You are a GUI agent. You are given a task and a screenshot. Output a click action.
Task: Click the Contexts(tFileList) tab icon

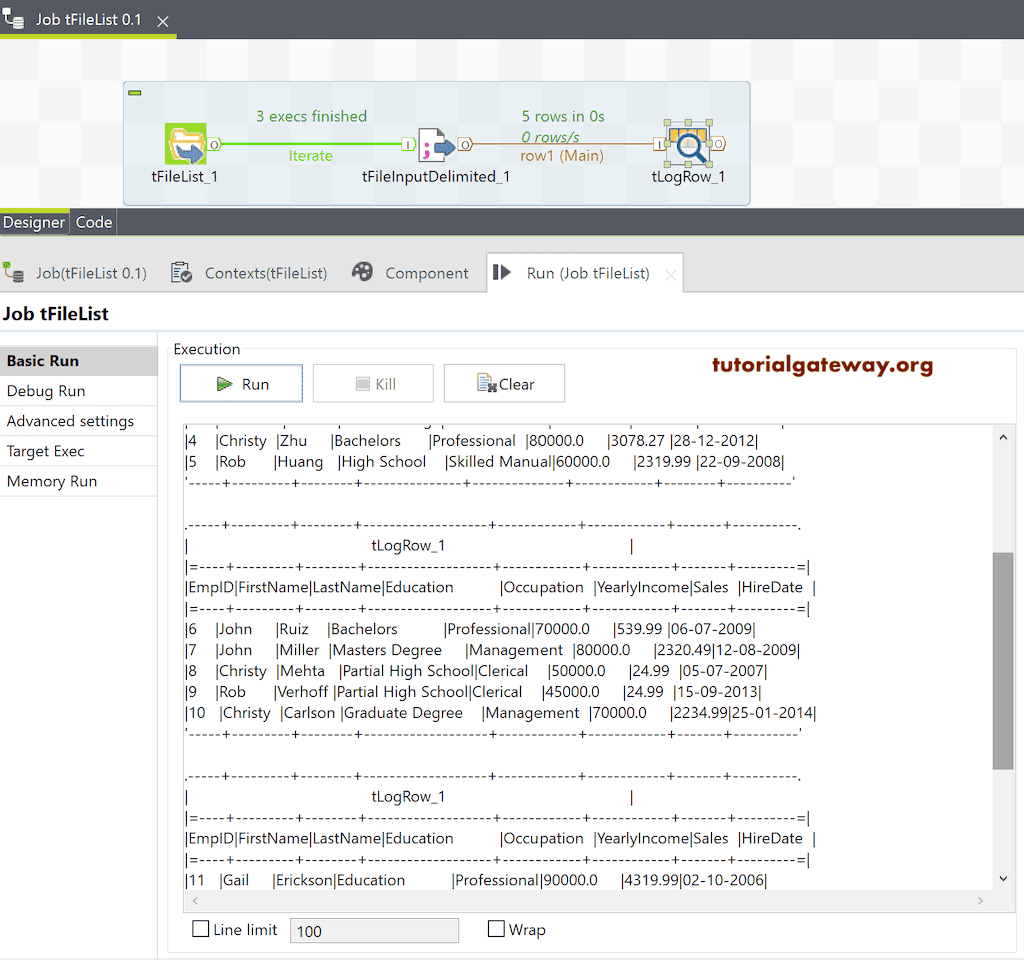coord(181,271)
